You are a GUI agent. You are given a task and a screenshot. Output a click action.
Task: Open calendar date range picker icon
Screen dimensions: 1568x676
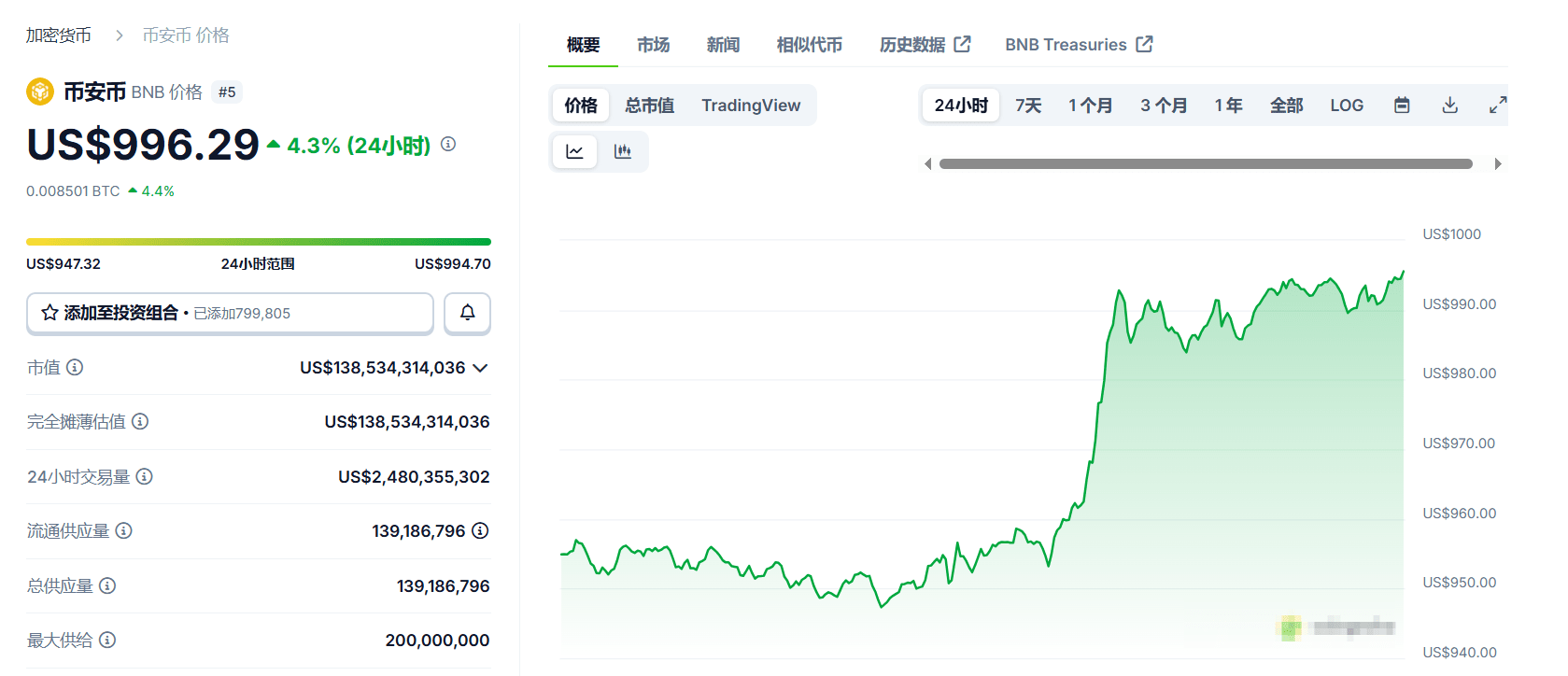(x=1402, y=106)
